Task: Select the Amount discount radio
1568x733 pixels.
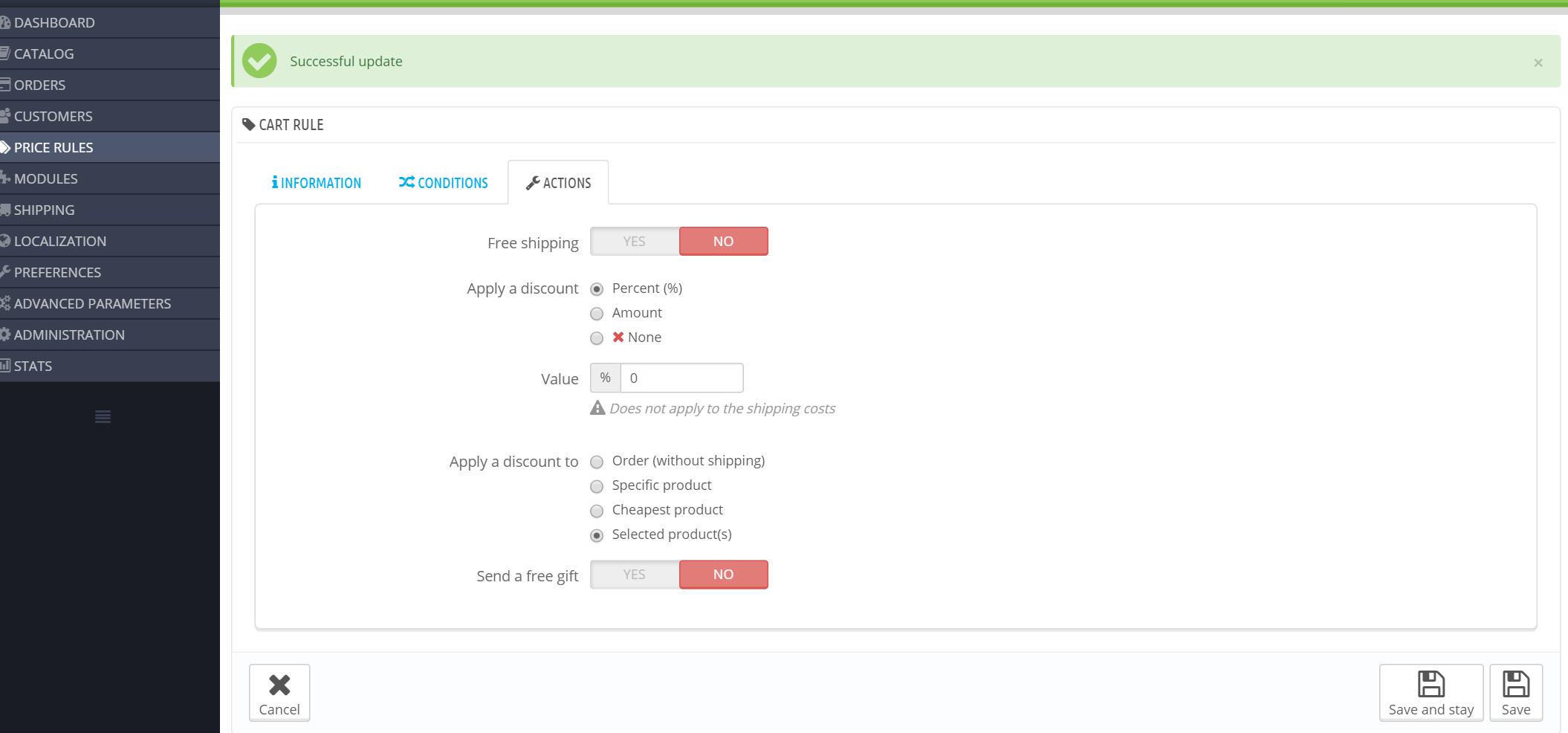Action: coord(597,314)
